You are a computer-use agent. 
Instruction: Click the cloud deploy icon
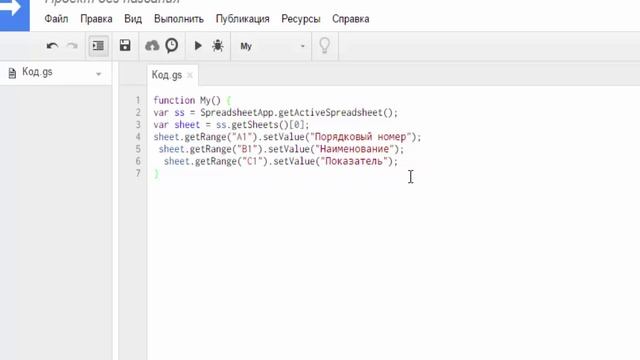tap(152, 45)
